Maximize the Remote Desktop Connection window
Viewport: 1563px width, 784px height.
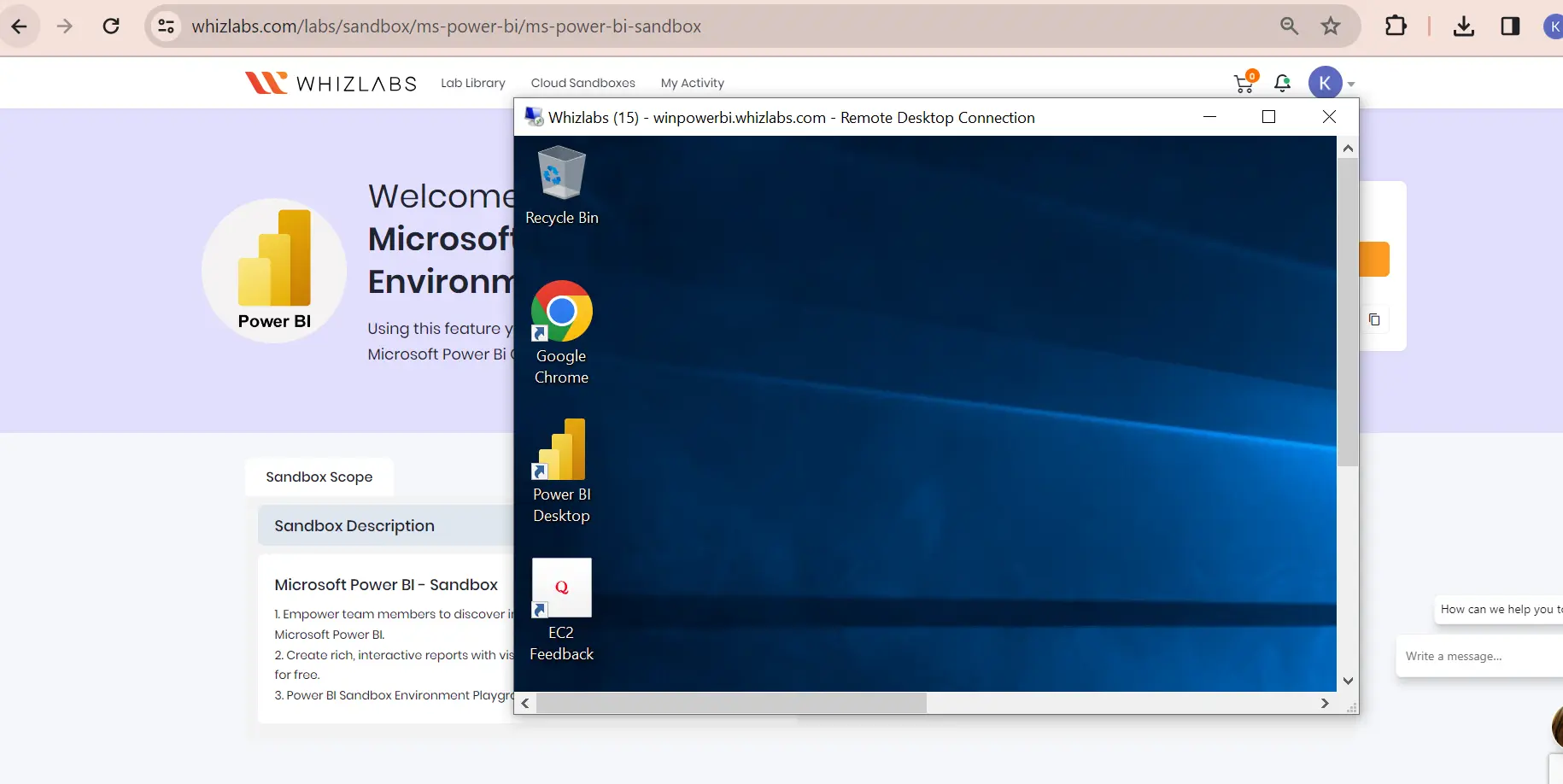coord(1268,117)
